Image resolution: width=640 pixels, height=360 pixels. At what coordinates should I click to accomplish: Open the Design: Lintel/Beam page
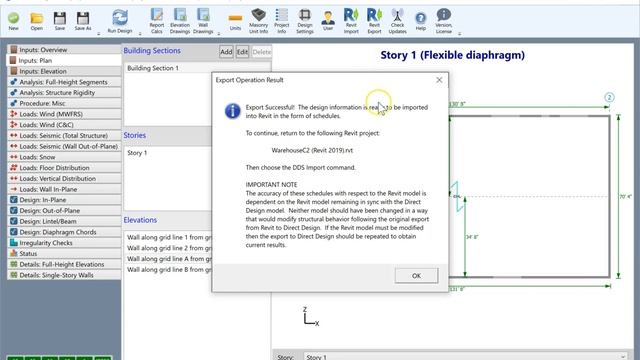pos(64,221)
